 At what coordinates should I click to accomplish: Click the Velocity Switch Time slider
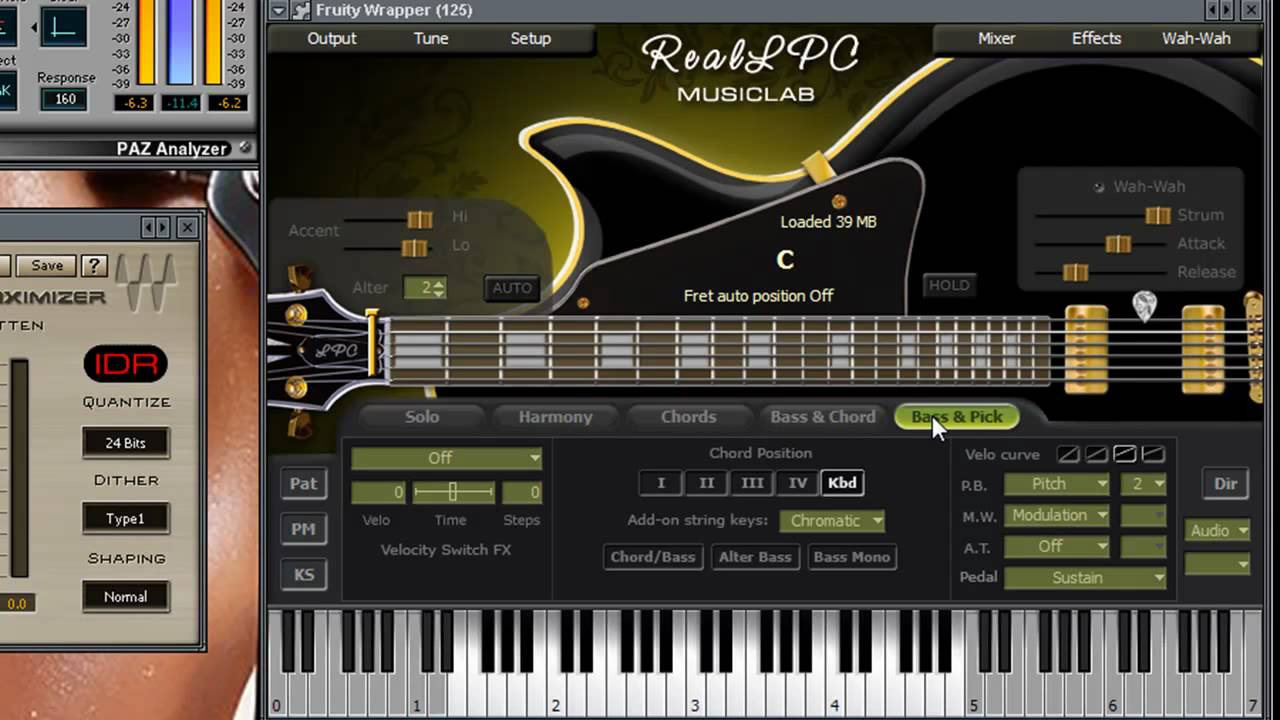coord(453,492)
